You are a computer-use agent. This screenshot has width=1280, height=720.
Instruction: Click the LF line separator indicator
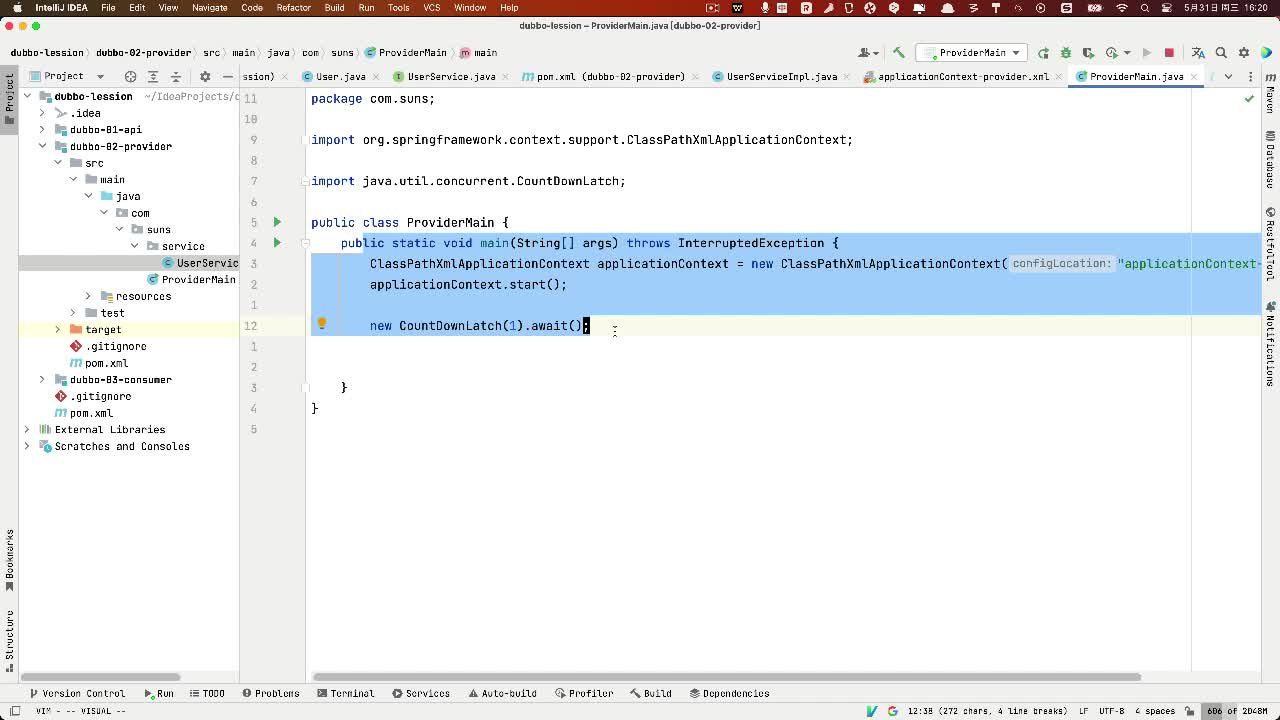pyautogui.click(x=1083, y=711)
